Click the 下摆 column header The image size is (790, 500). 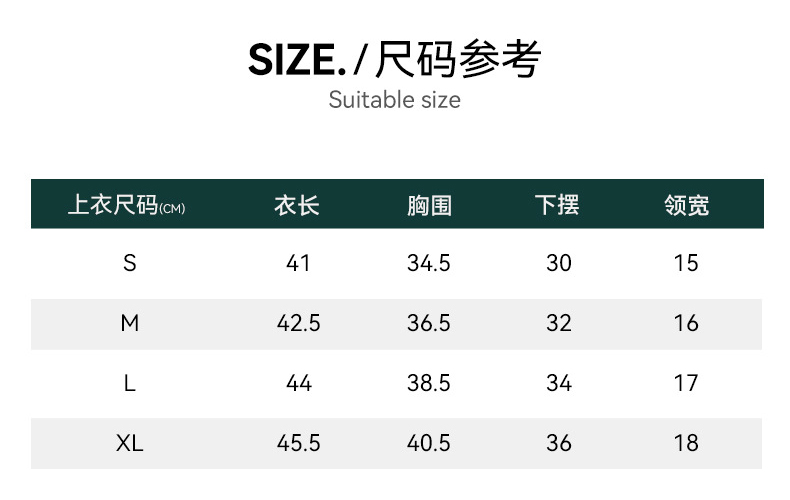558,205
